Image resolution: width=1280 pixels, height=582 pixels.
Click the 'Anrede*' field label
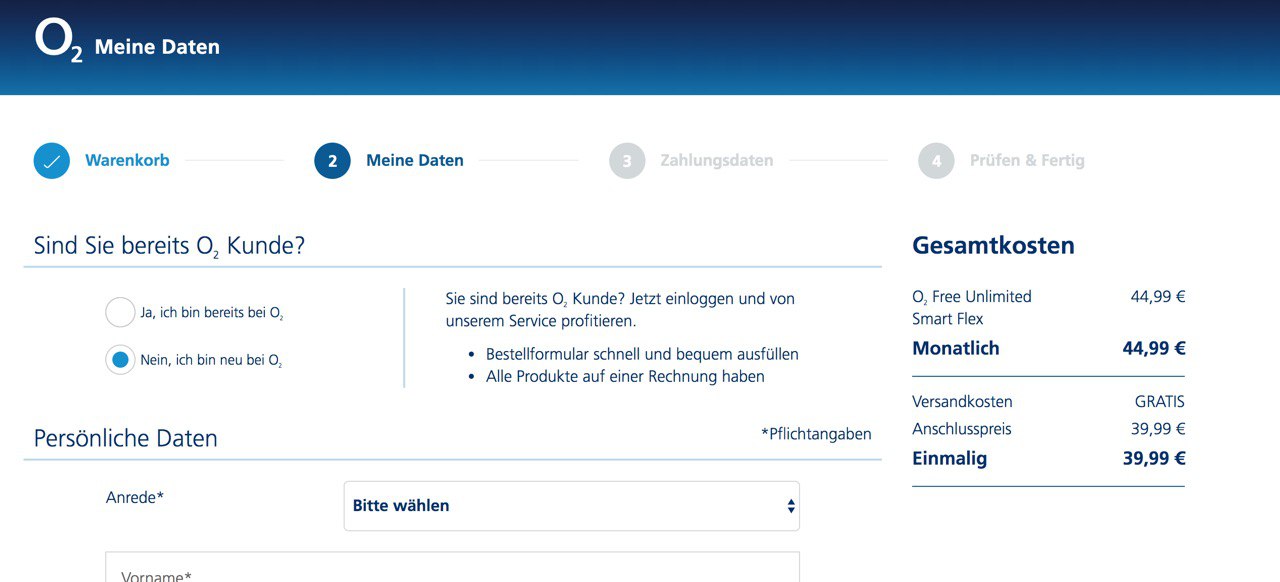tap(135, 497)
